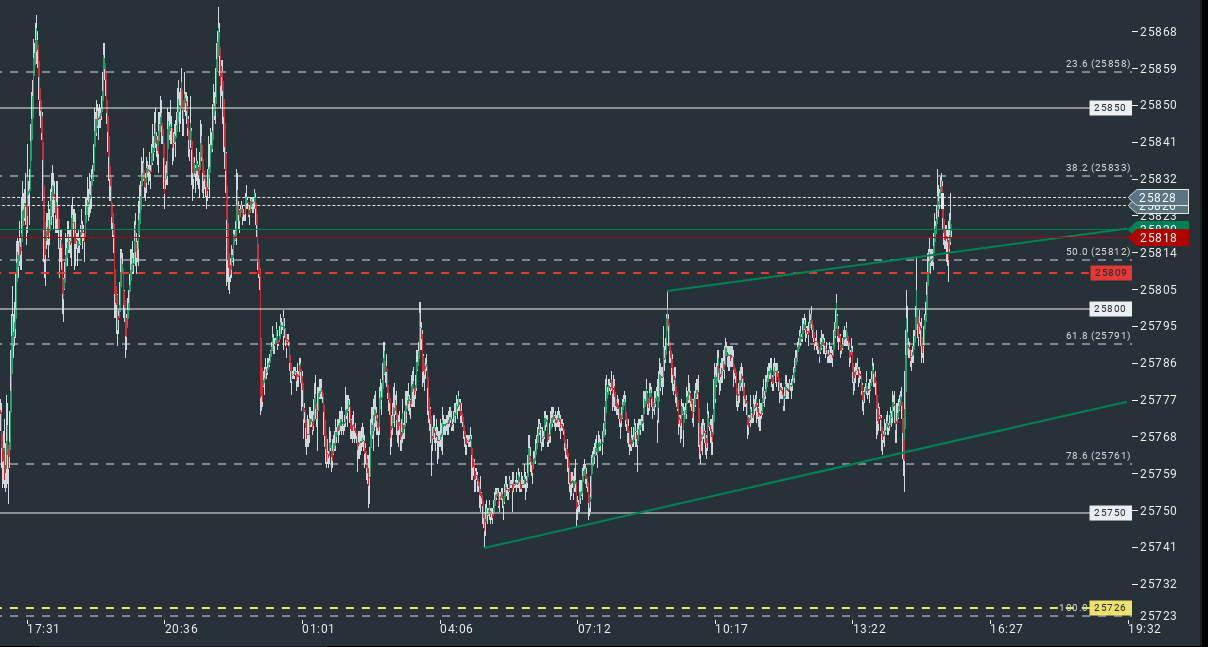Click the 25777 price axis tick
Viewport: 1208px width, 647px height.
(1158, 400)
